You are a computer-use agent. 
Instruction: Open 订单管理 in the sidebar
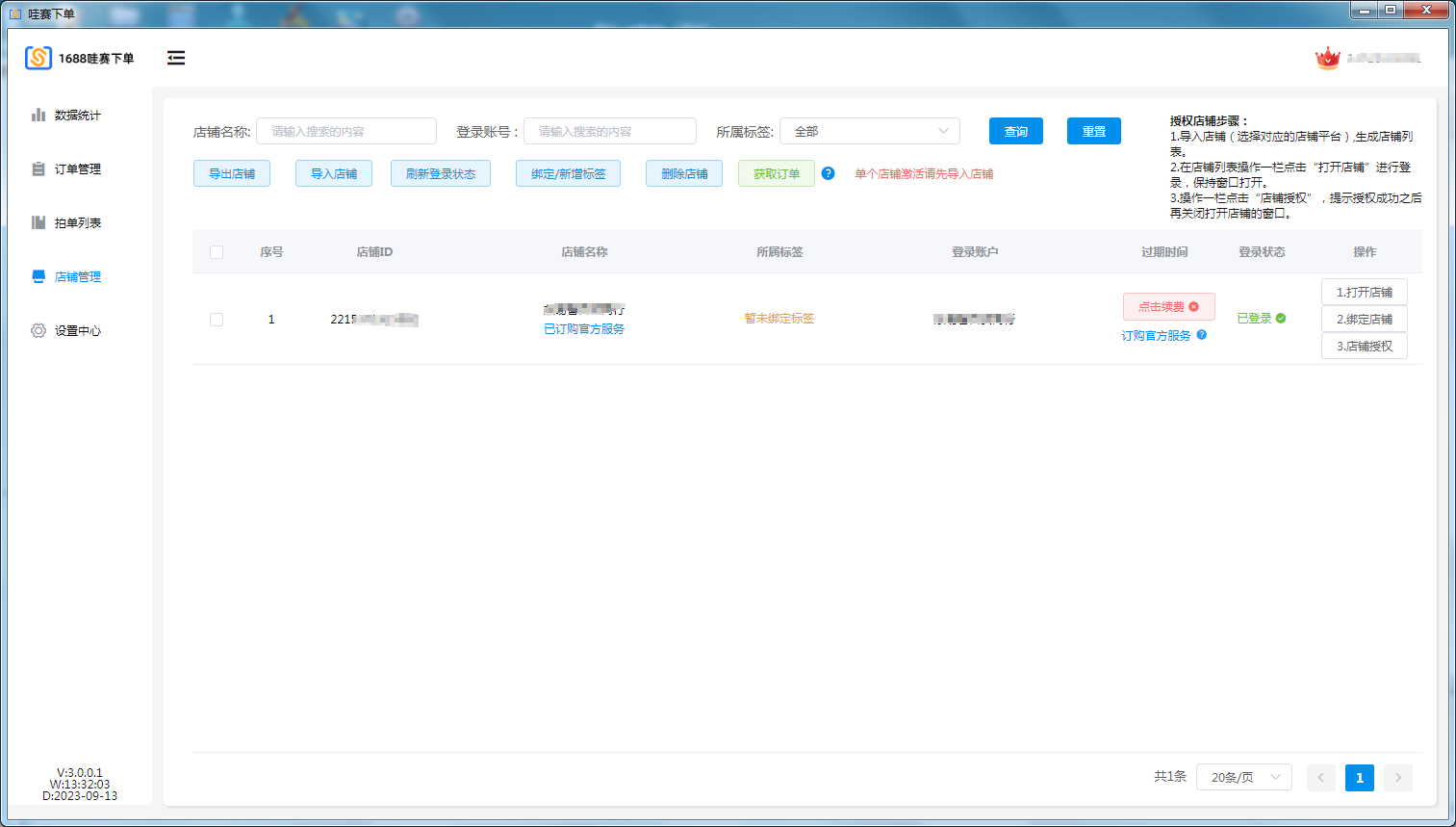click(x=77, y=168)
